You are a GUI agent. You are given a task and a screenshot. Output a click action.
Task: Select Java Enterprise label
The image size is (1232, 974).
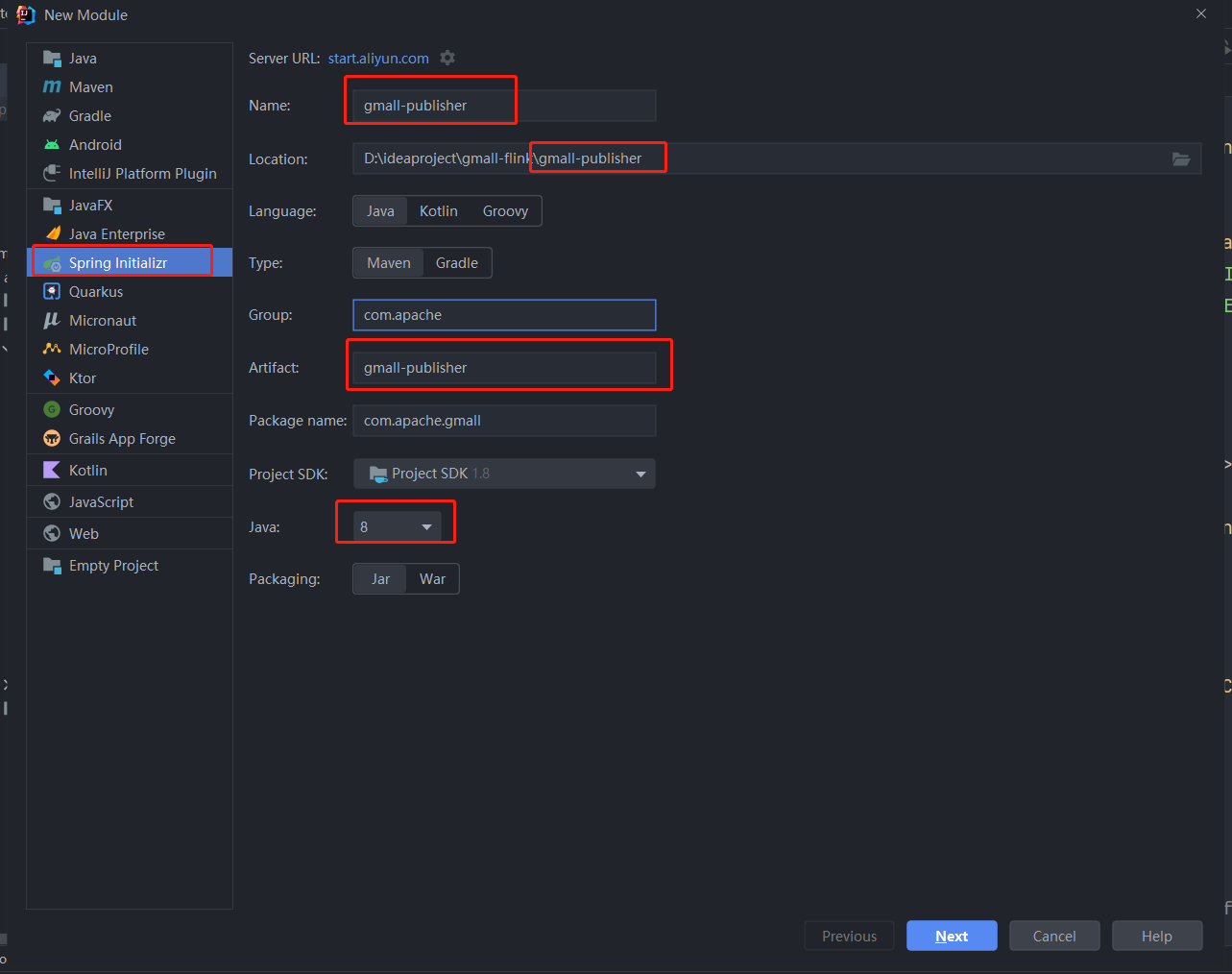pos(117,234)
